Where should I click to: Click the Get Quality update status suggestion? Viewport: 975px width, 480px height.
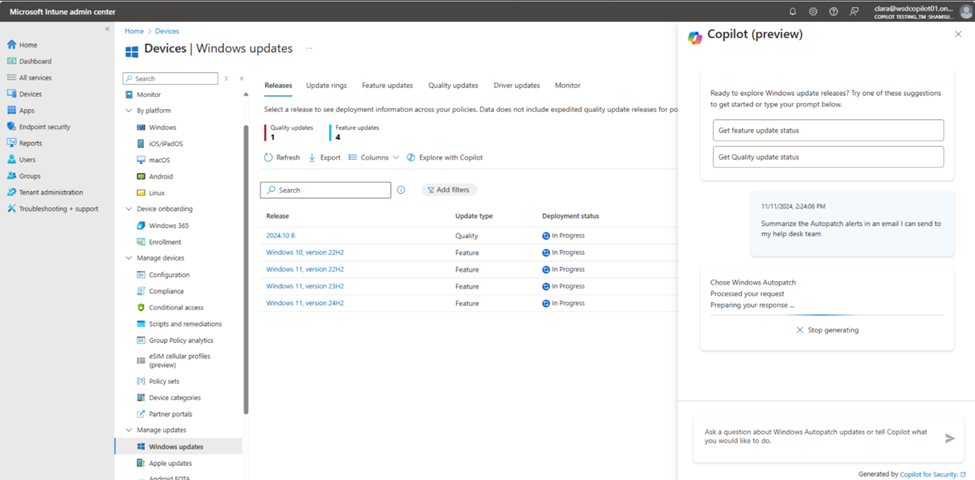point(828,157)
